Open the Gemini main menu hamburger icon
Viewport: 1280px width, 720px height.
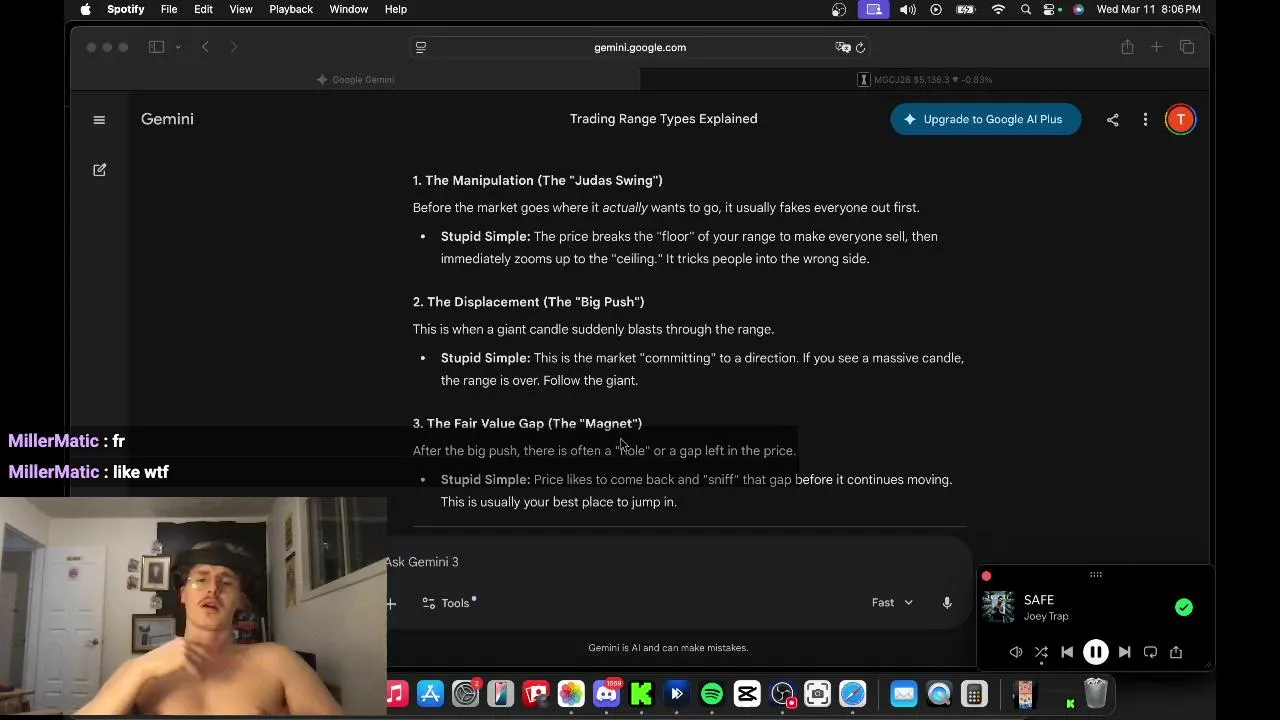tap(99, 120)
